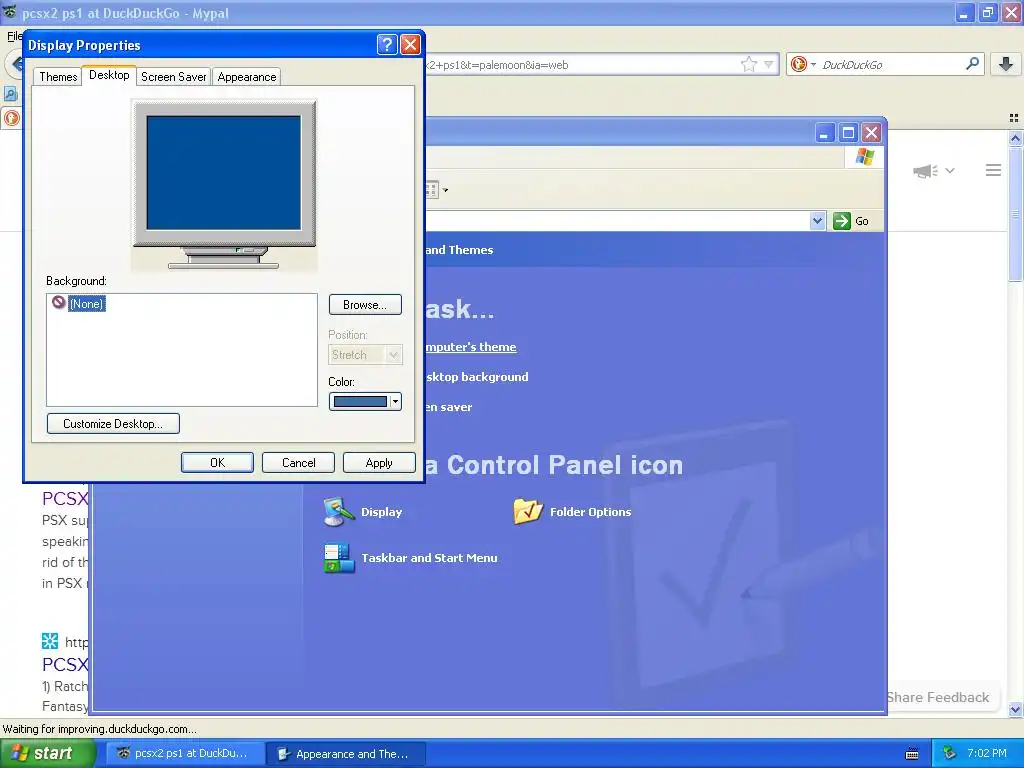Click the 7:02 PM taskbar clock
This screenshot has height=768, width=1024.
pyautogui.click(x=986, y=754)
